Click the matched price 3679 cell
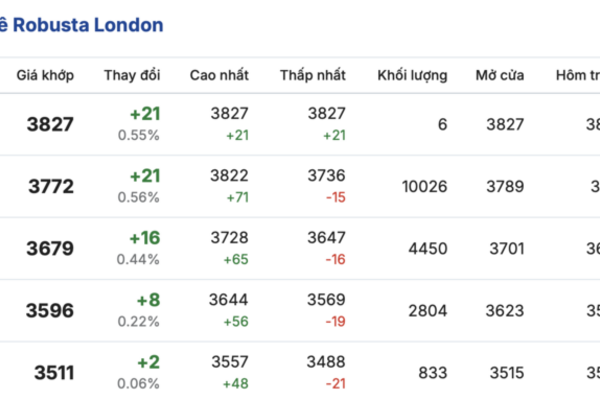Viewport: 600px width, 400px height. coord(49,248)
